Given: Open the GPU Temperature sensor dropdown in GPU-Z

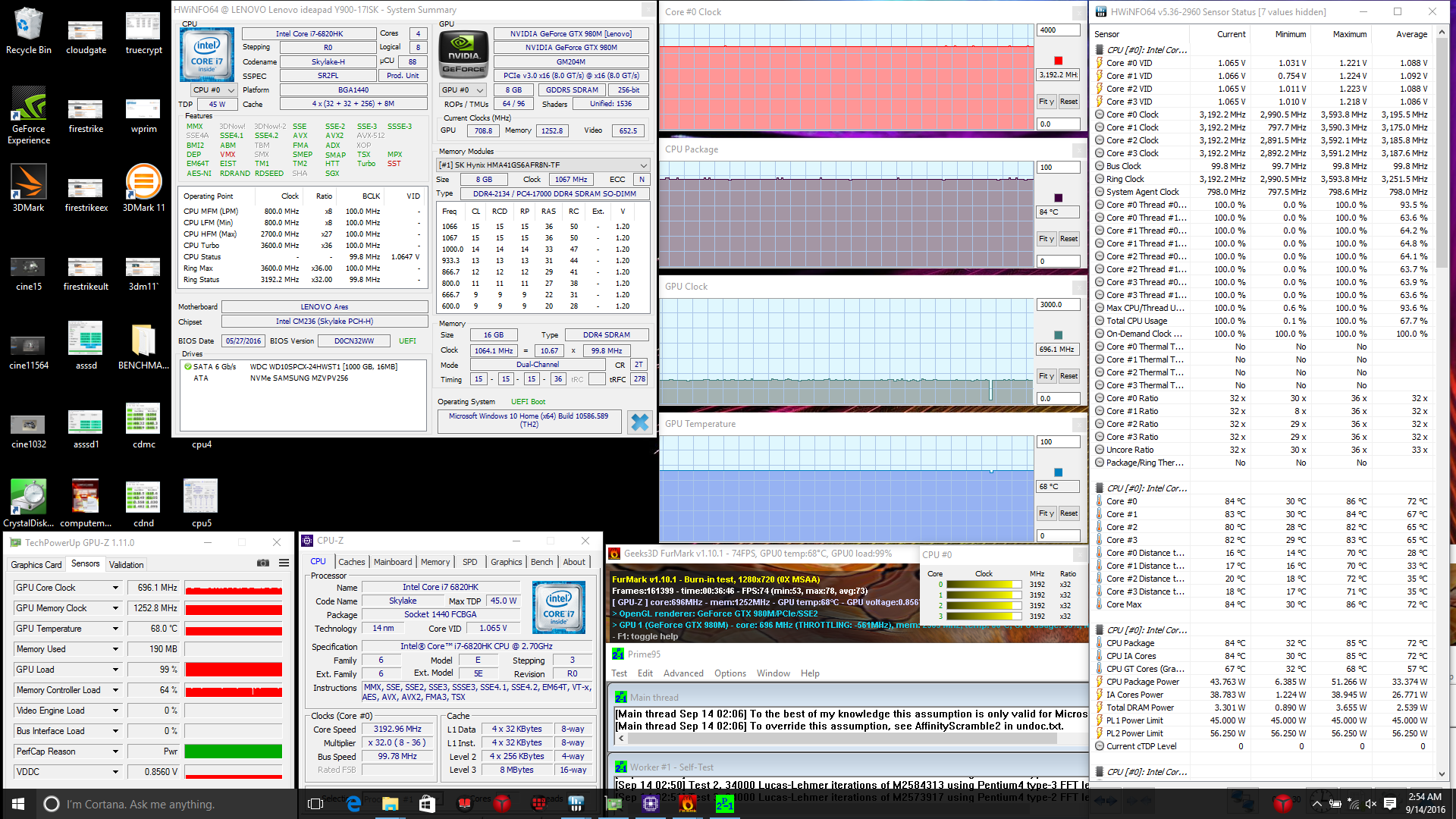Looking at the screenshot, I should [115, 629].
